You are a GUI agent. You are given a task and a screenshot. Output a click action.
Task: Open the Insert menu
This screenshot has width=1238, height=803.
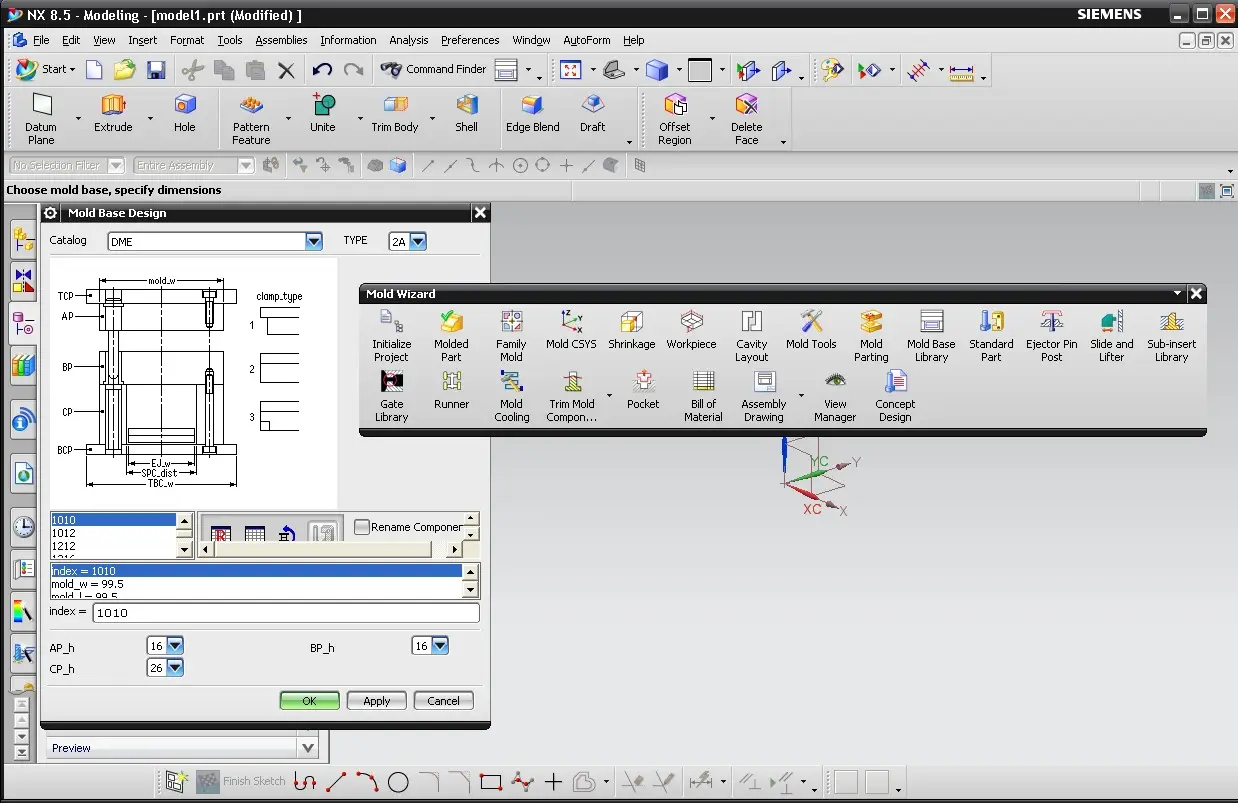[143, 41]
